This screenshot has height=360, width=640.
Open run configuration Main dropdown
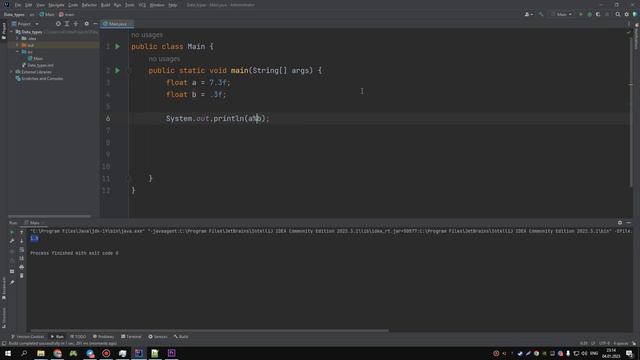point(562,14)
